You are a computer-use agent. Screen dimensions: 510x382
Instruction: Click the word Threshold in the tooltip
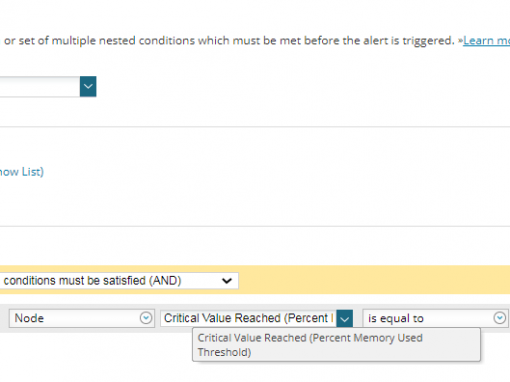224,352
